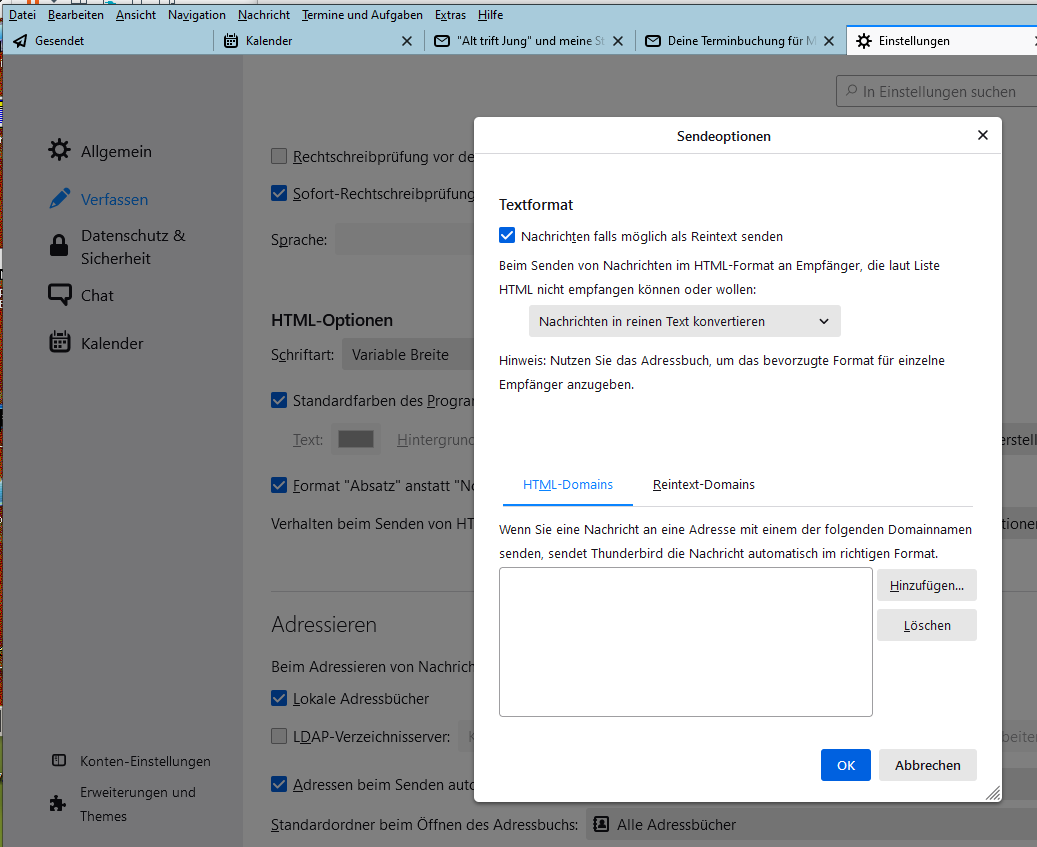The width and height of the screenshot is (1037, 847).
Task: Open Datenschutz & Sicherheit lock icon
Action: (x=59, y=245)
